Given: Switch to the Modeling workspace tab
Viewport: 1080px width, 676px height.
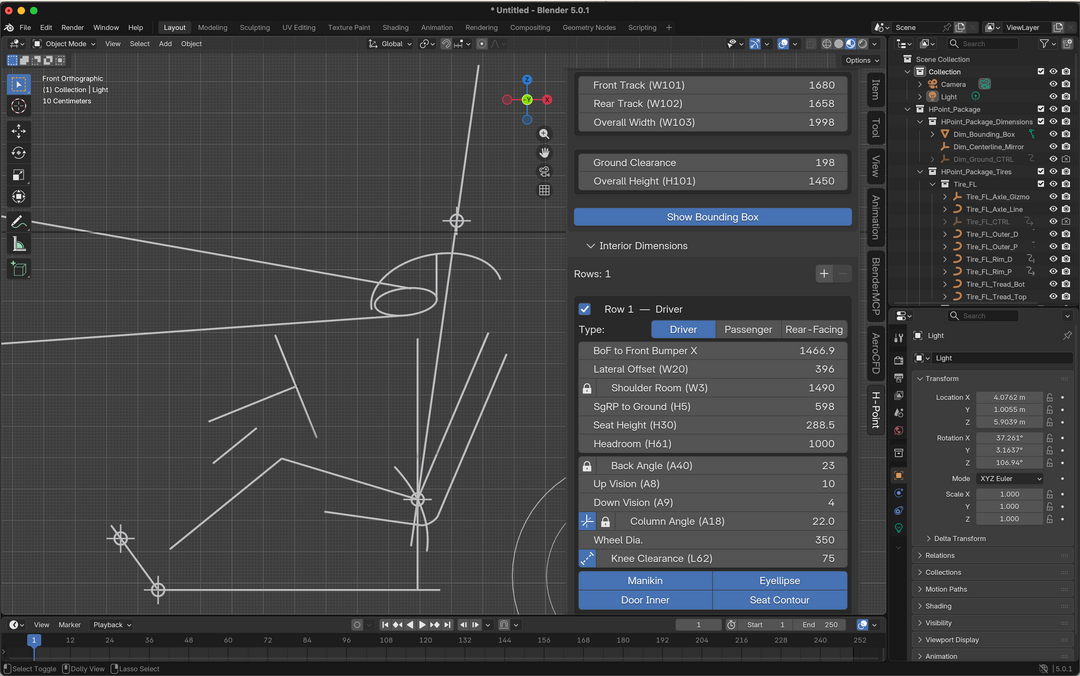Looking at the screenshot, I should coord(212,28).
